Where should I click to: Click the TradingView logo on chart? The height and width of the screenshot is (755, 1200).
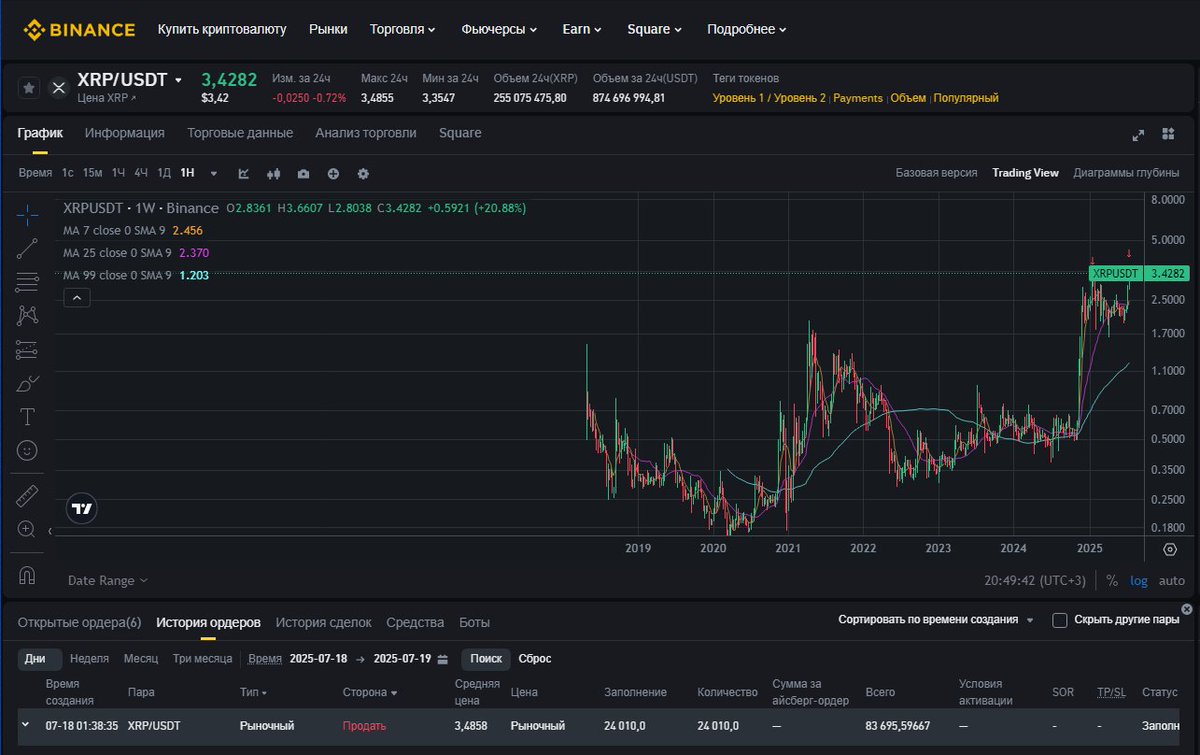click(82, 508)
